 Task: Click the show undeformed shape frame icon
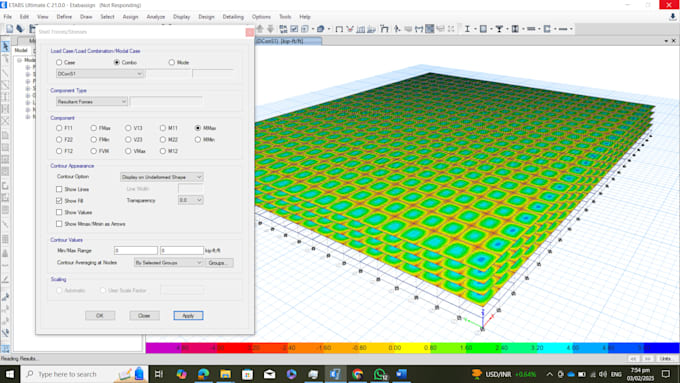(339, 29)
